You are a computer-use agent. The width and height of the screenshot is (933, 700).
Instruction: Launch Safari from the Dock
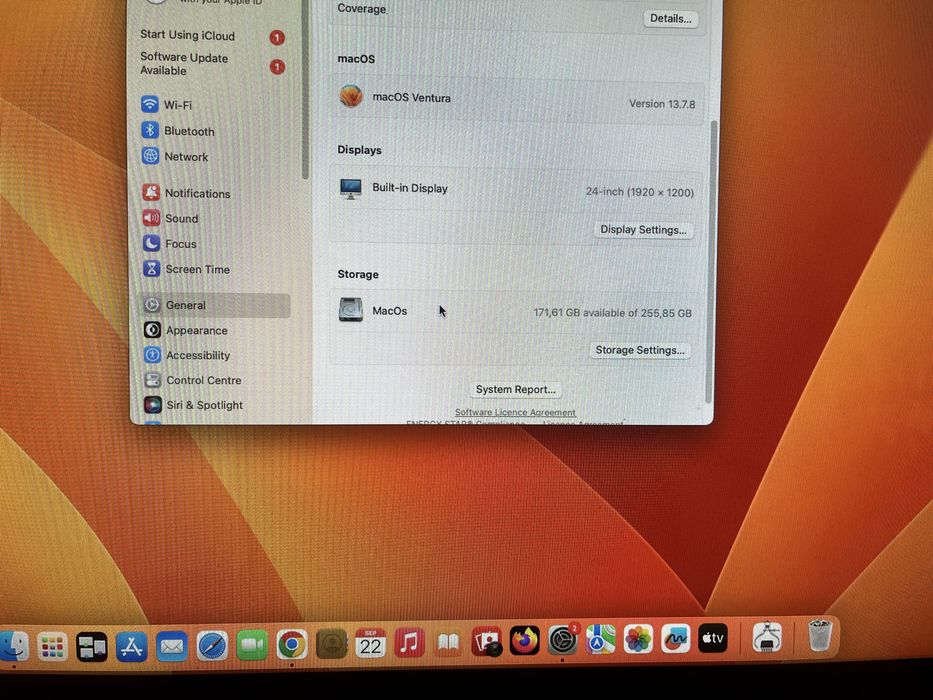tap(212, 646)
